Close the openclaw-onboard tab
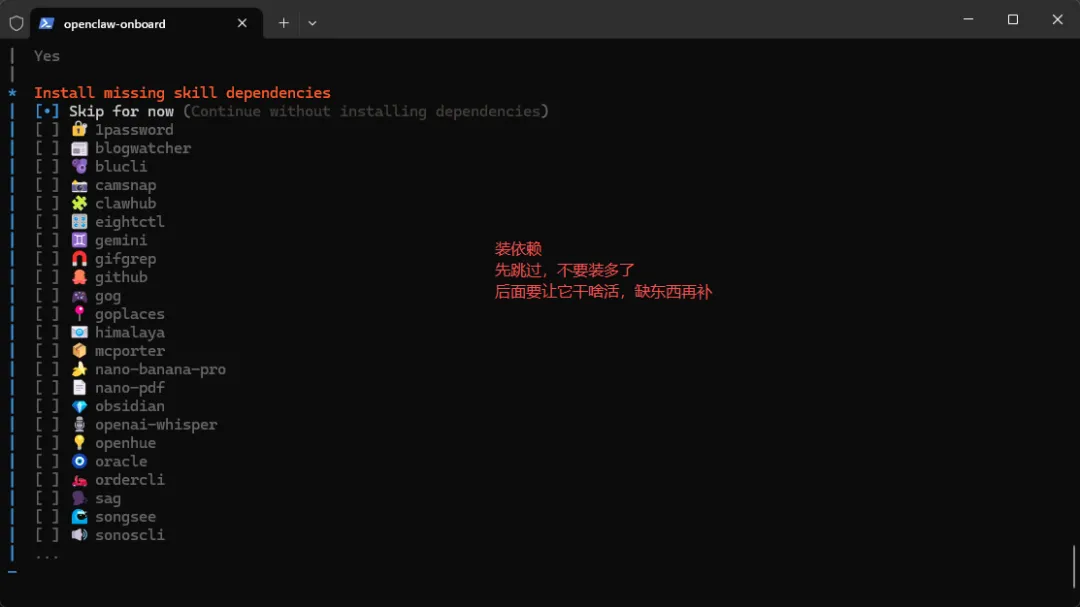Viewport: 1080px width, 607px height. (x=242, y=23)
